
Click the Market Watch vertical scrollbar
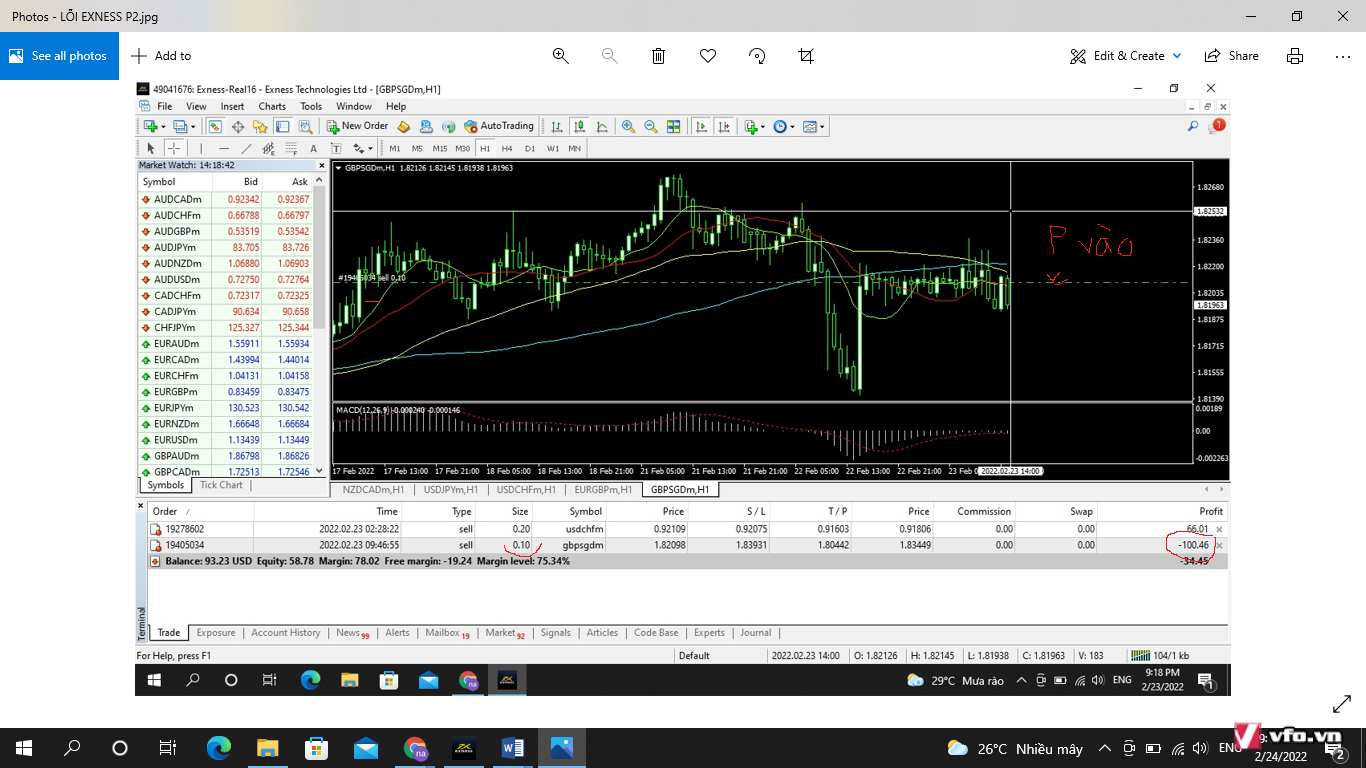(320, 326)
